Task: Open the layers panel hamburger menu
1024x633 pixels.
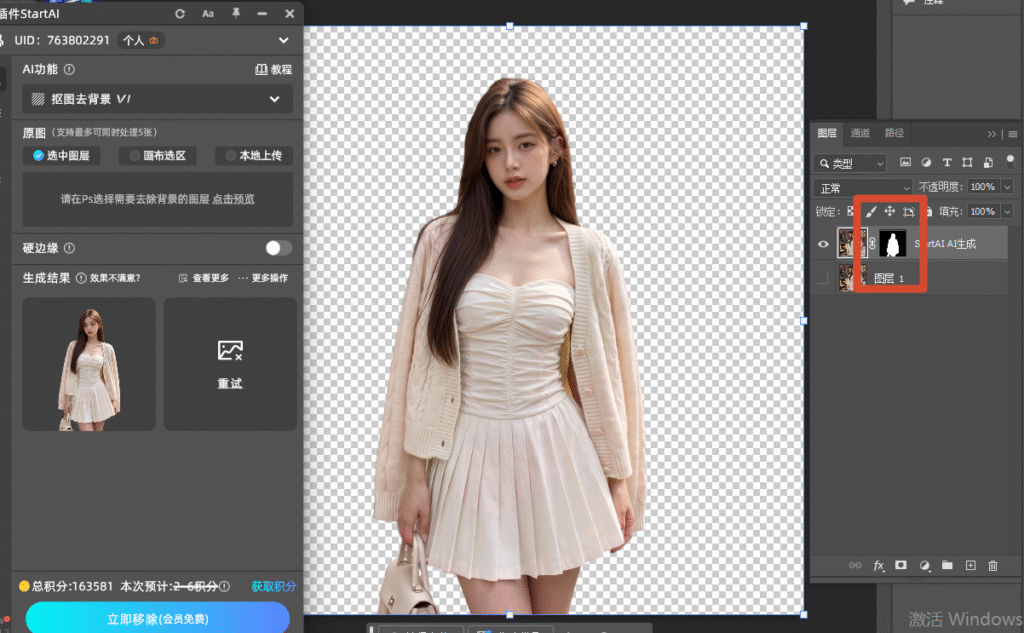Action: pyautogui.click(x=1012, y=134)
